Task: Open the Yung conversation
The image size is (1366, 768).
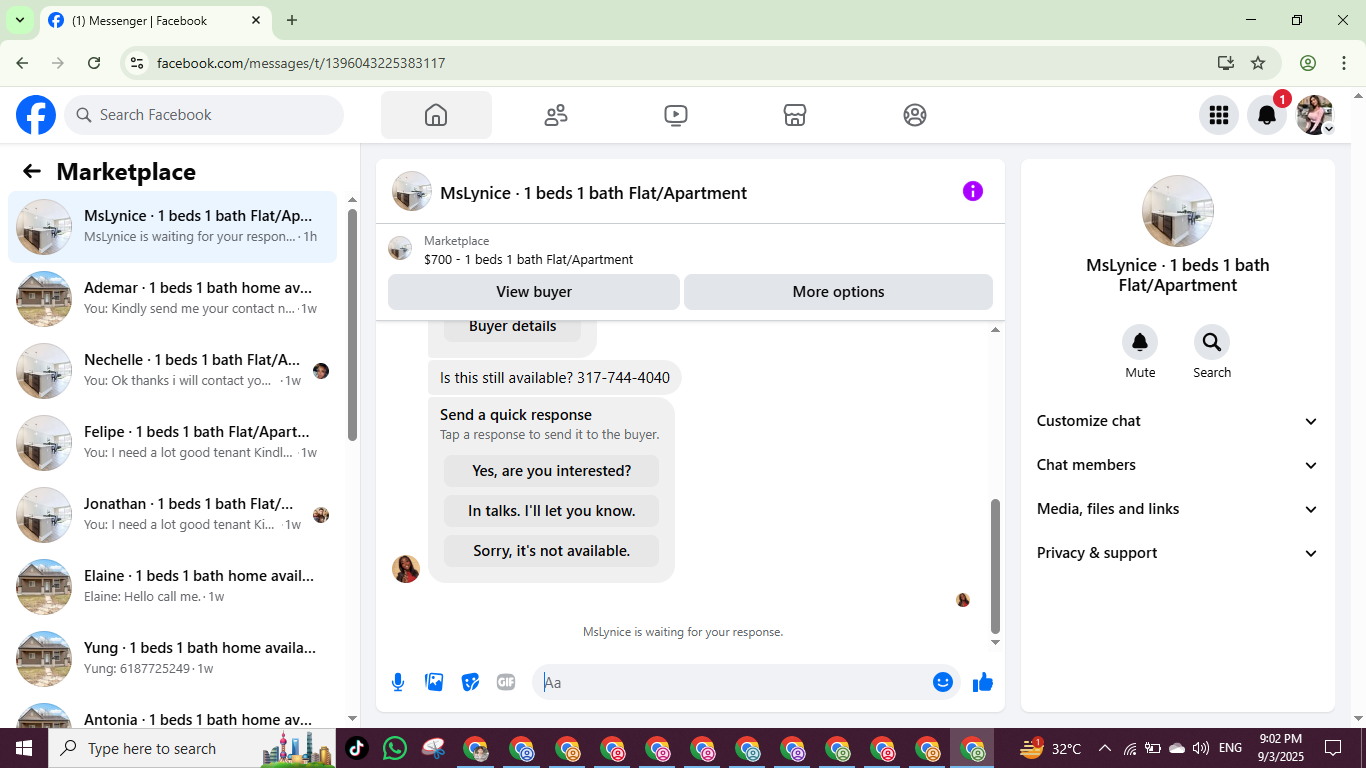Action: (173, 659)
